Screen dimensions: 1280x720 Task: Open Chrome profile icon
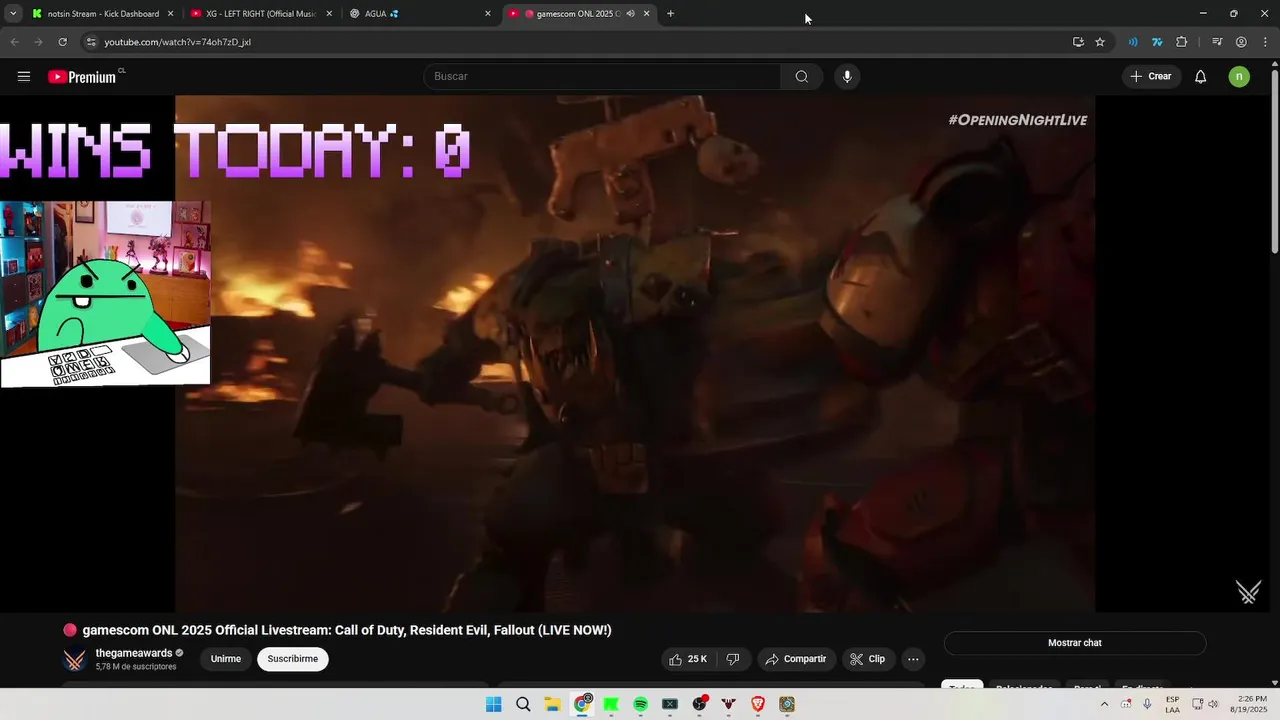tap(1241, 42)
